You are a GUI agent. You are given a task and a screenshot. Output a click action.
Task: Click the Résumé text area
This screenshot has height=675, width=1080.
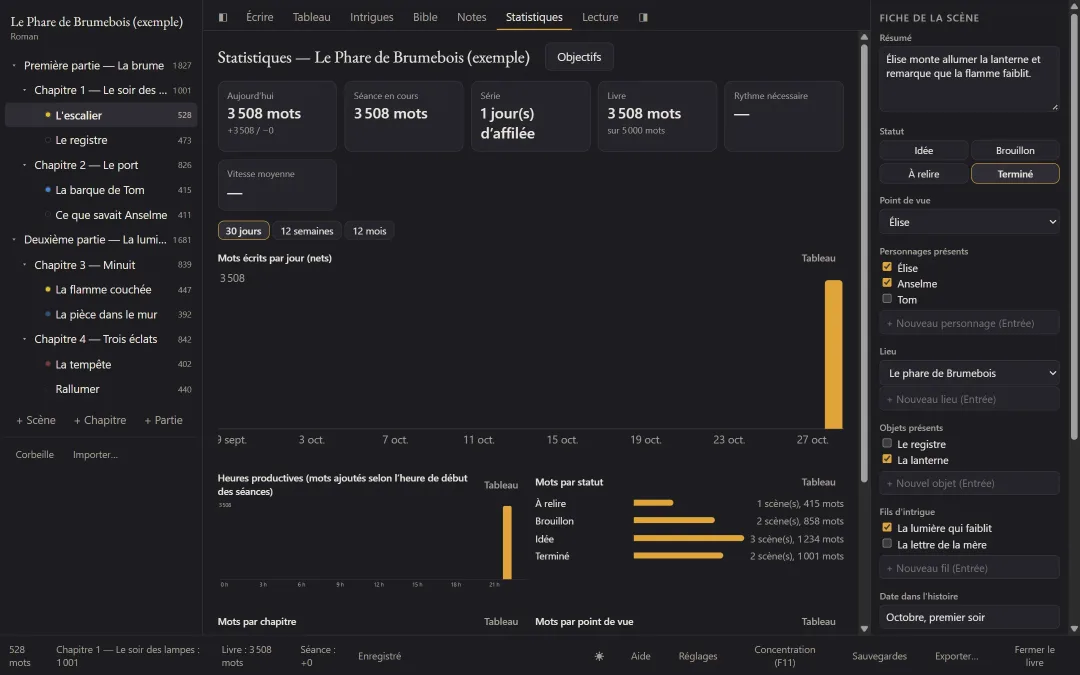pos(969,79)
